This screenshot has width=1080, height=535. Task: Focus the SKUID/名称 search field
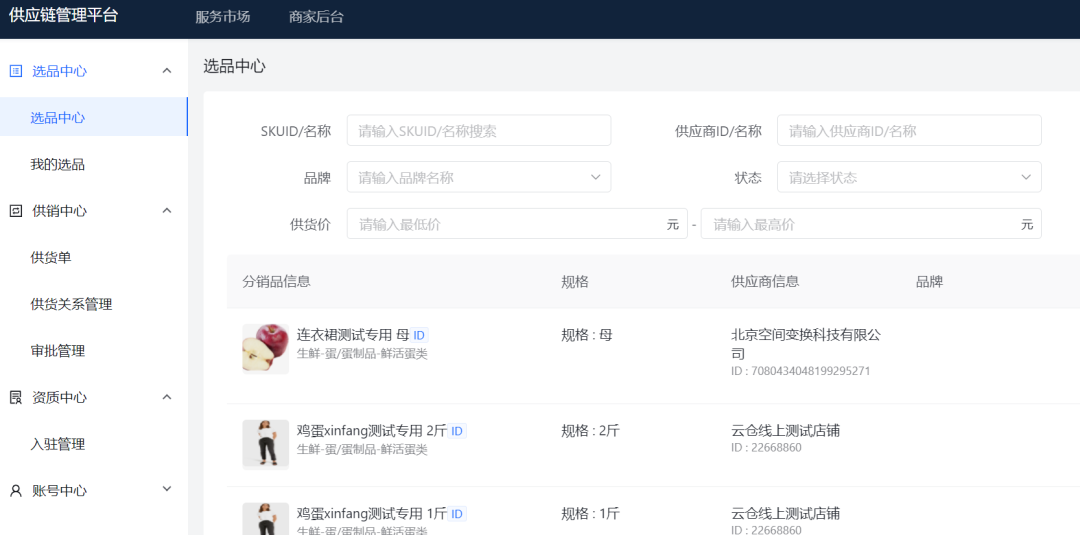(479, 130)
